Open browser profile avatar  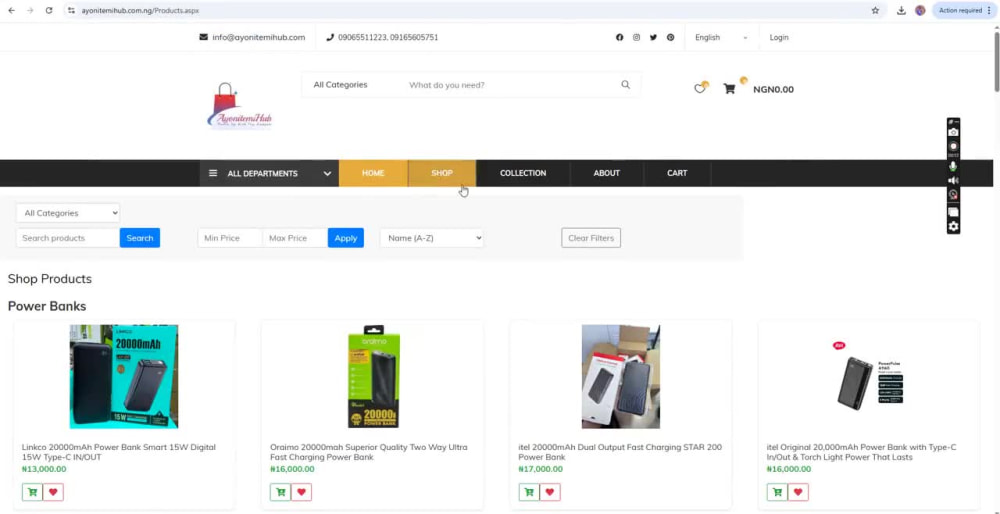pos(920,10)
